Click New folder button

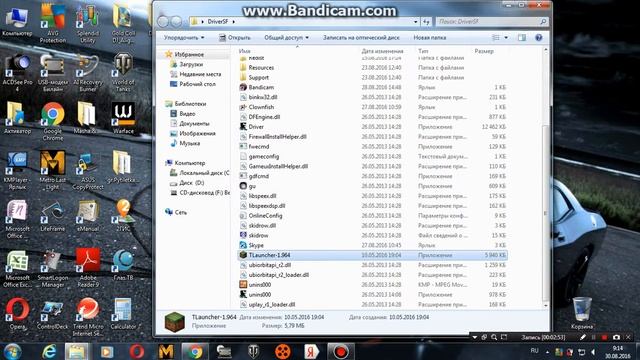[x=430, y=38]
